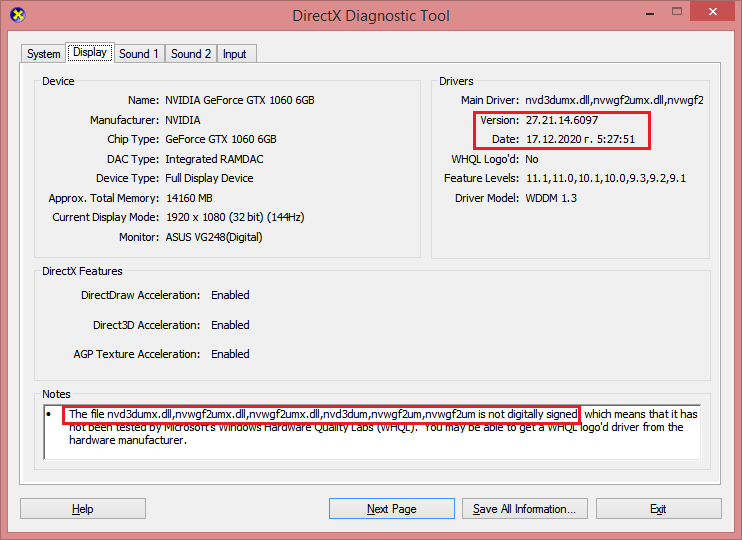Open the Sound 2 tab

(191, 53)
